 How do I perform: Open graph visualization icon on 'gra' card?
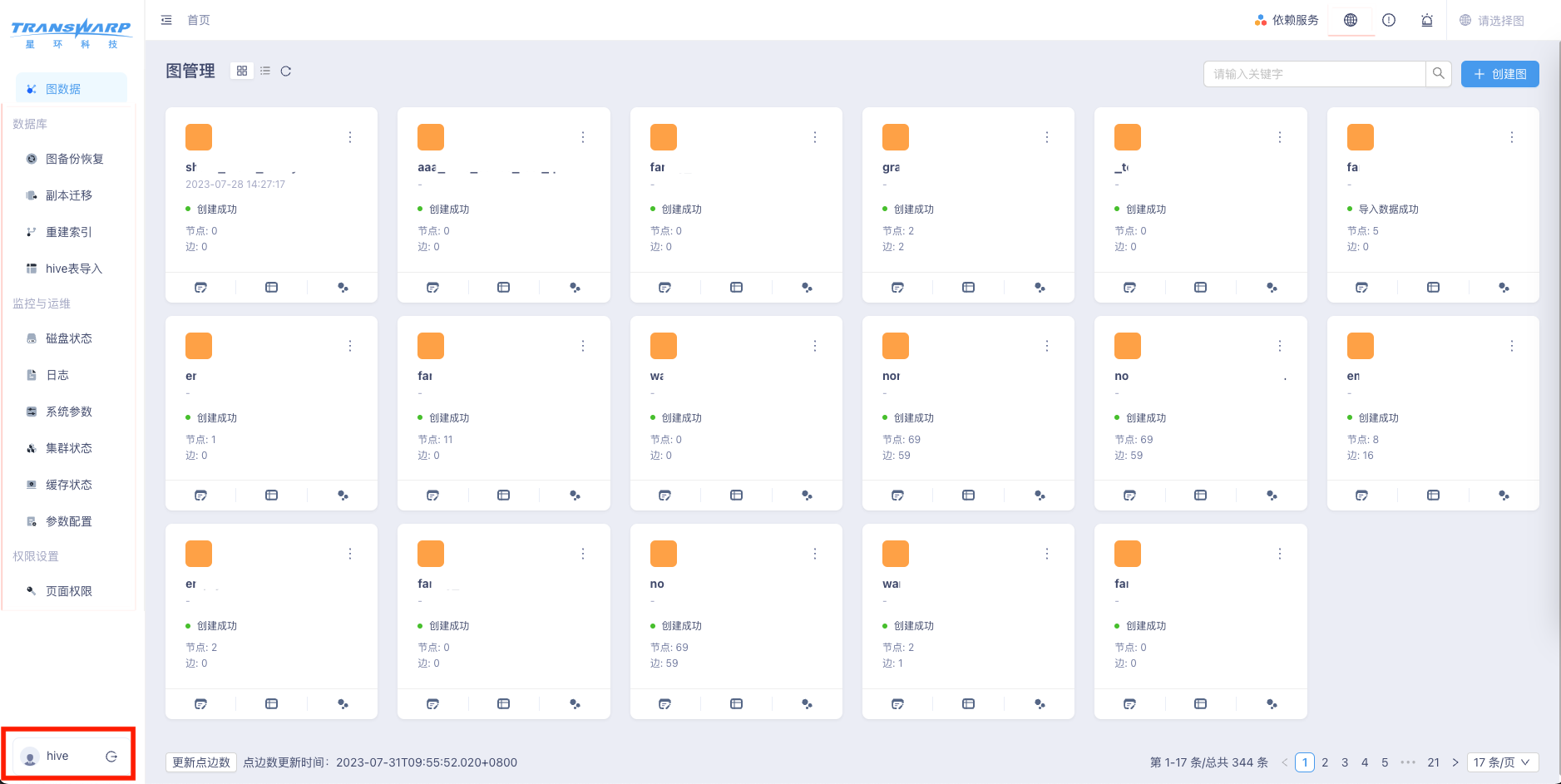pos(1040,287)
